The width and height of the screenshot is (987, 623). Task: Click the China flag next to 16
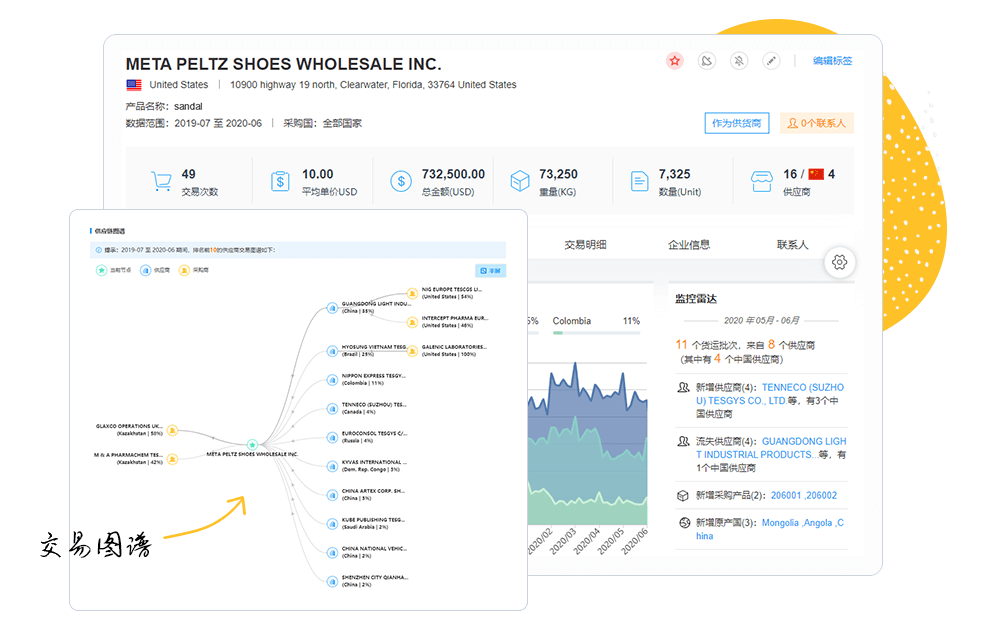(816, 174)
